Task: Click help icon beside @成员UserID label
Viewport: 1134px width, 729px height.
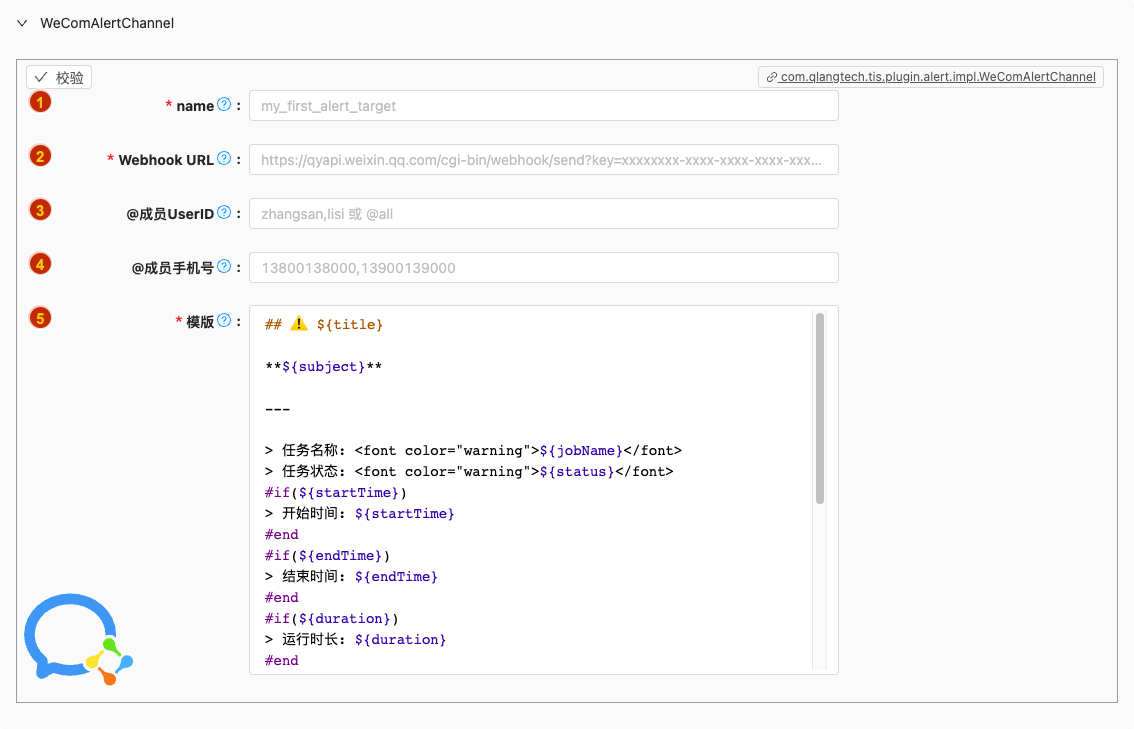Action: pyautogui.click(x=224, y=213)
